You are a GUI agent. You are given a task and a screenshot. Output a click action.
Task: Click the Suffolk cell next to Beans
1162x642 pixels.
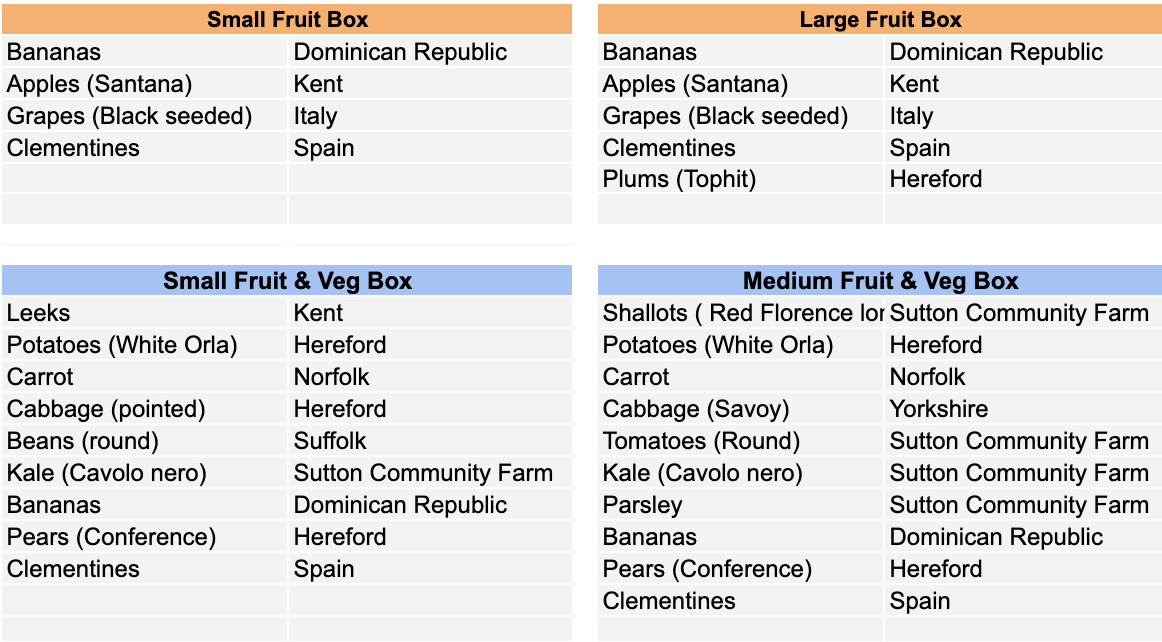pos(430,441)
